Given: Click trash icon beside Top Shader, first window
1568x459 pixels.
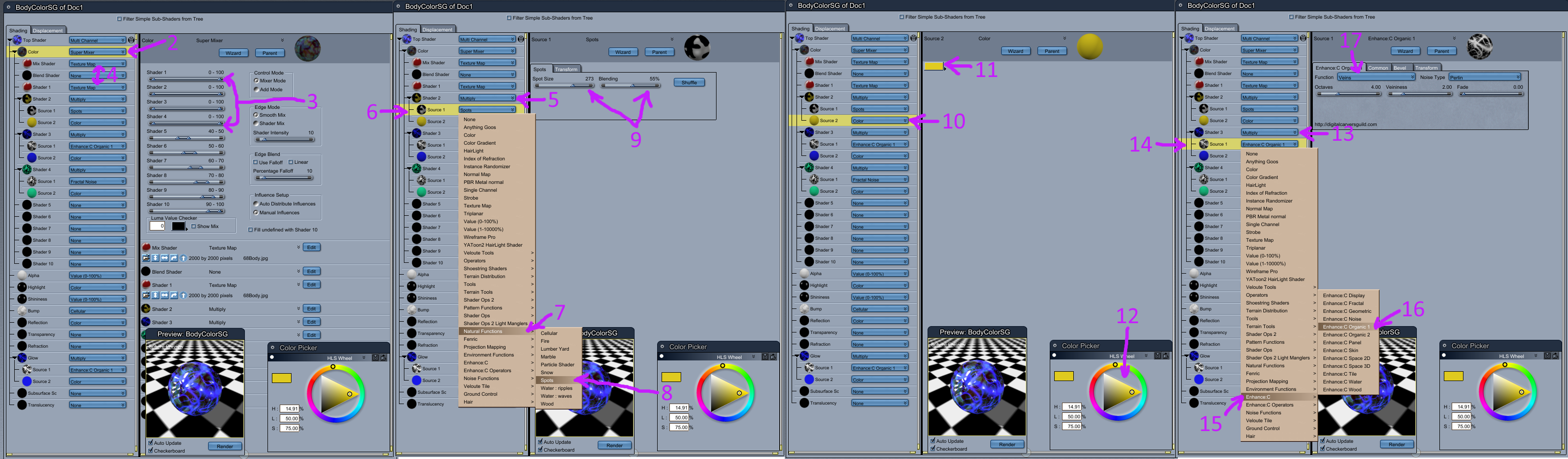Looking at the screenshot, I should (x=132, y=40).
